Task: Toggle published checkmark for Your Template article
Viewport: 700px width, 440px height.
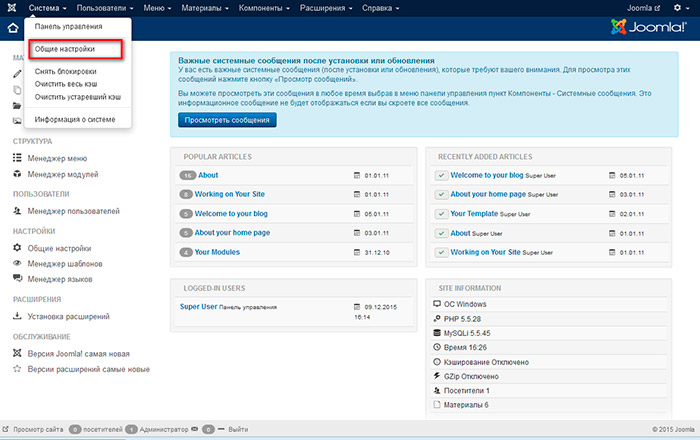Action: (x=441, y=214)
